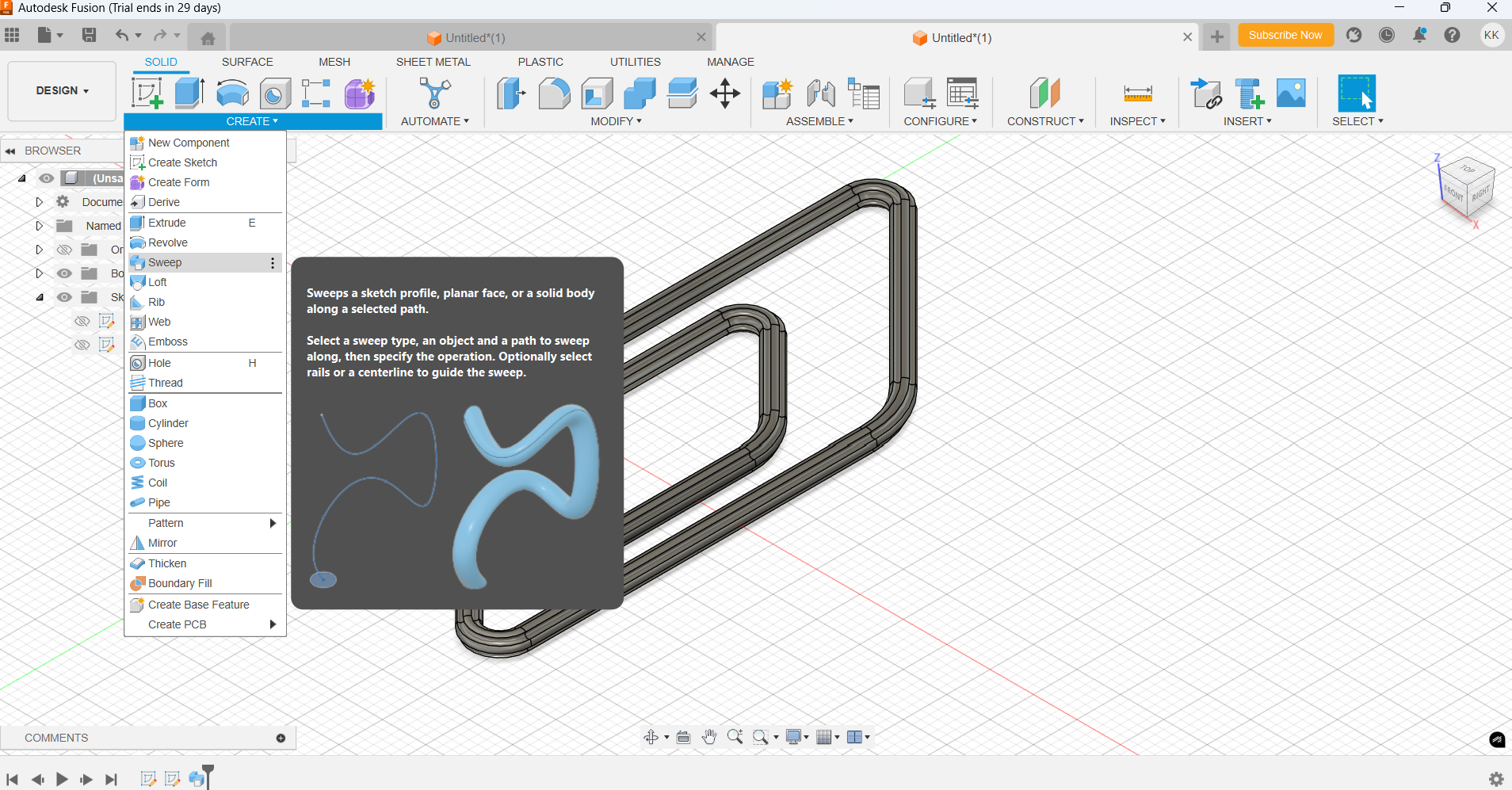Open the data panel grid icon

click(12, 35)
